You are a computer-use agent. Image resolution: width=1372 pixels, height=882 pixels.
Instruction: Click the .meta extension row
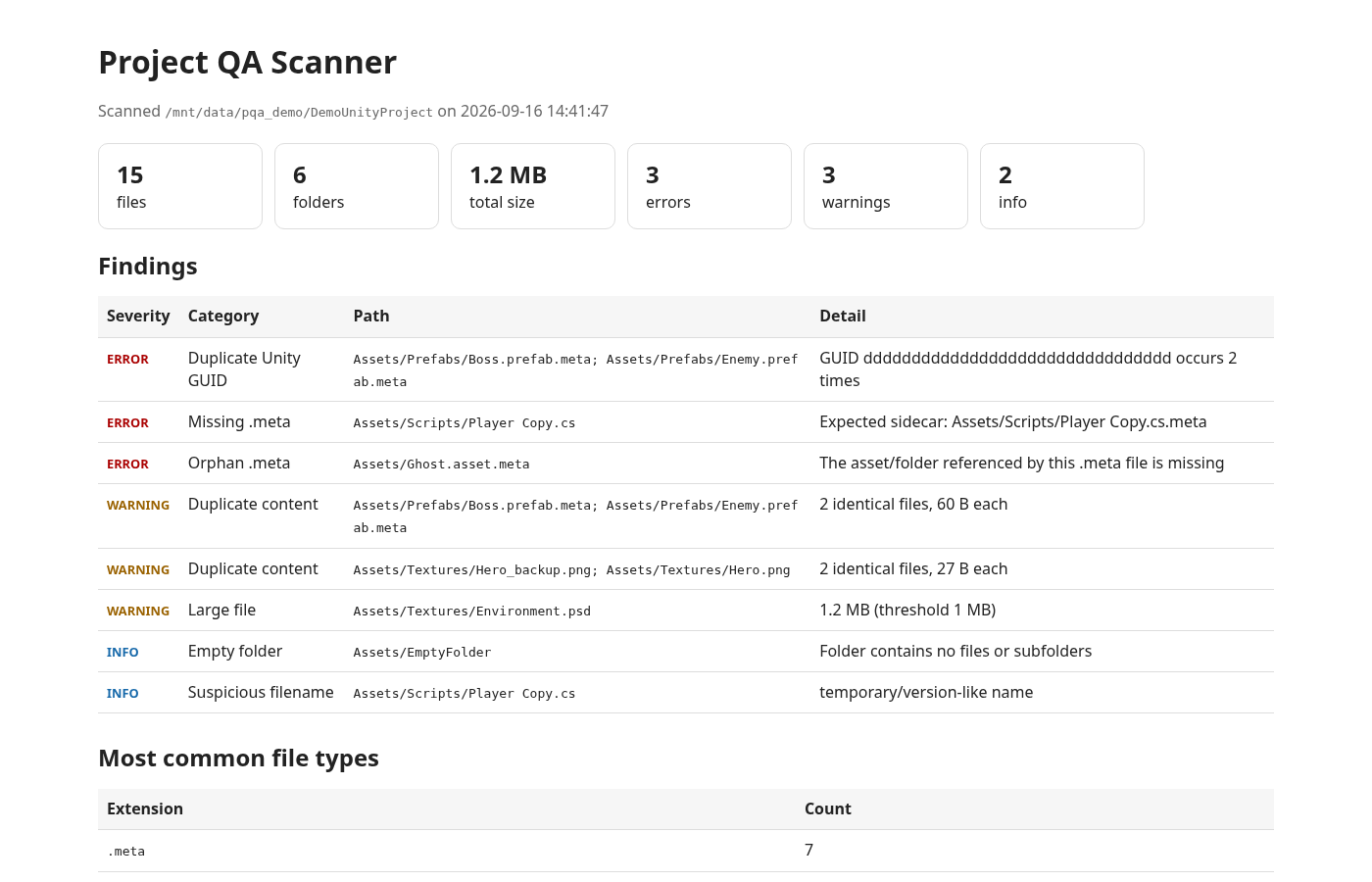point(686,851)
